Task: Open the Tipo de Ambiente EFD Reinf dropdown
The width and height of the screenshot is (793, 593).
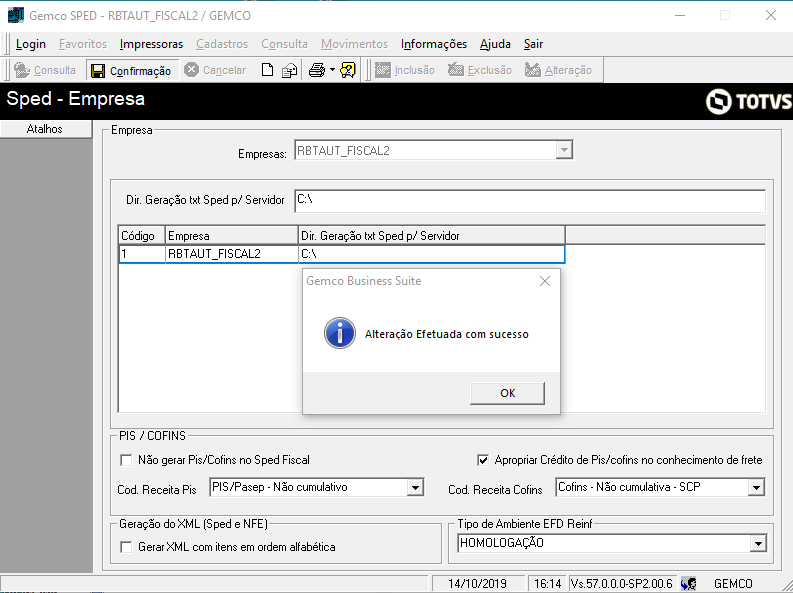Action: [758, 544]
